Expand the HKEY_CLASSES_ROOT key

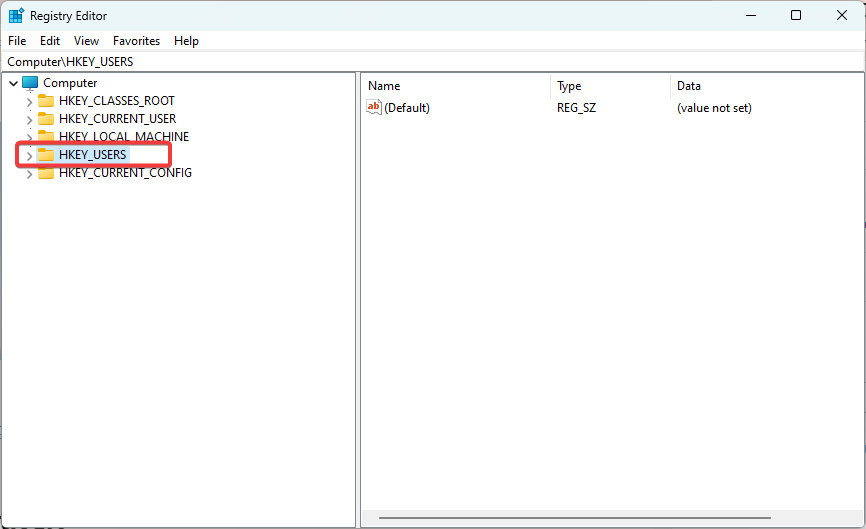tap(29, 101)
